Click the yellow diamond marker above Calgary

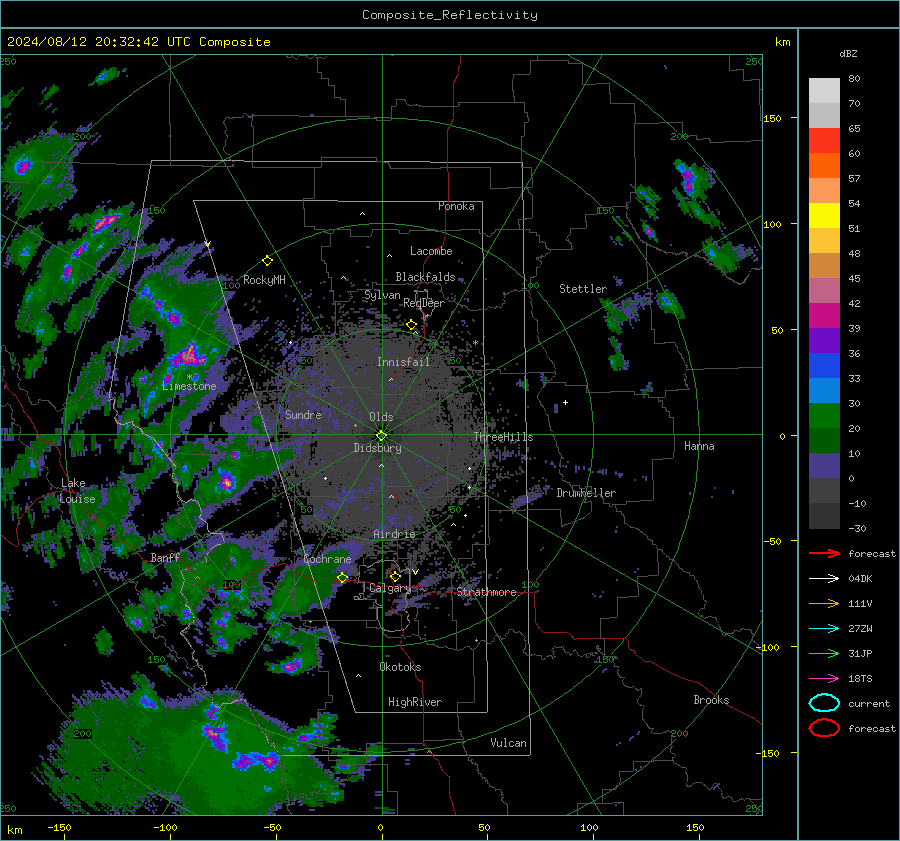pyautogui.click(x=395, y=576)
